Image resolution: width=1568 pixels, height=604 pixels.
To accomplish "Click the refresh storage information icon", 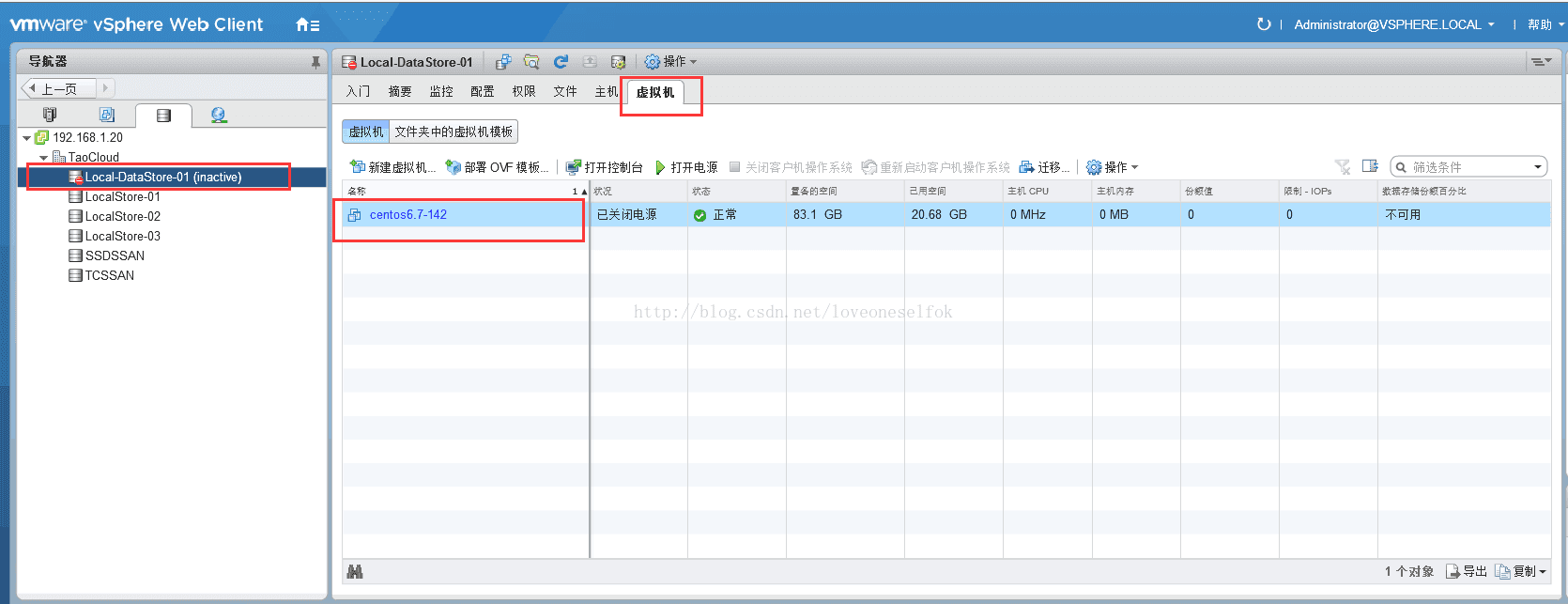I will tap(561, 62).
